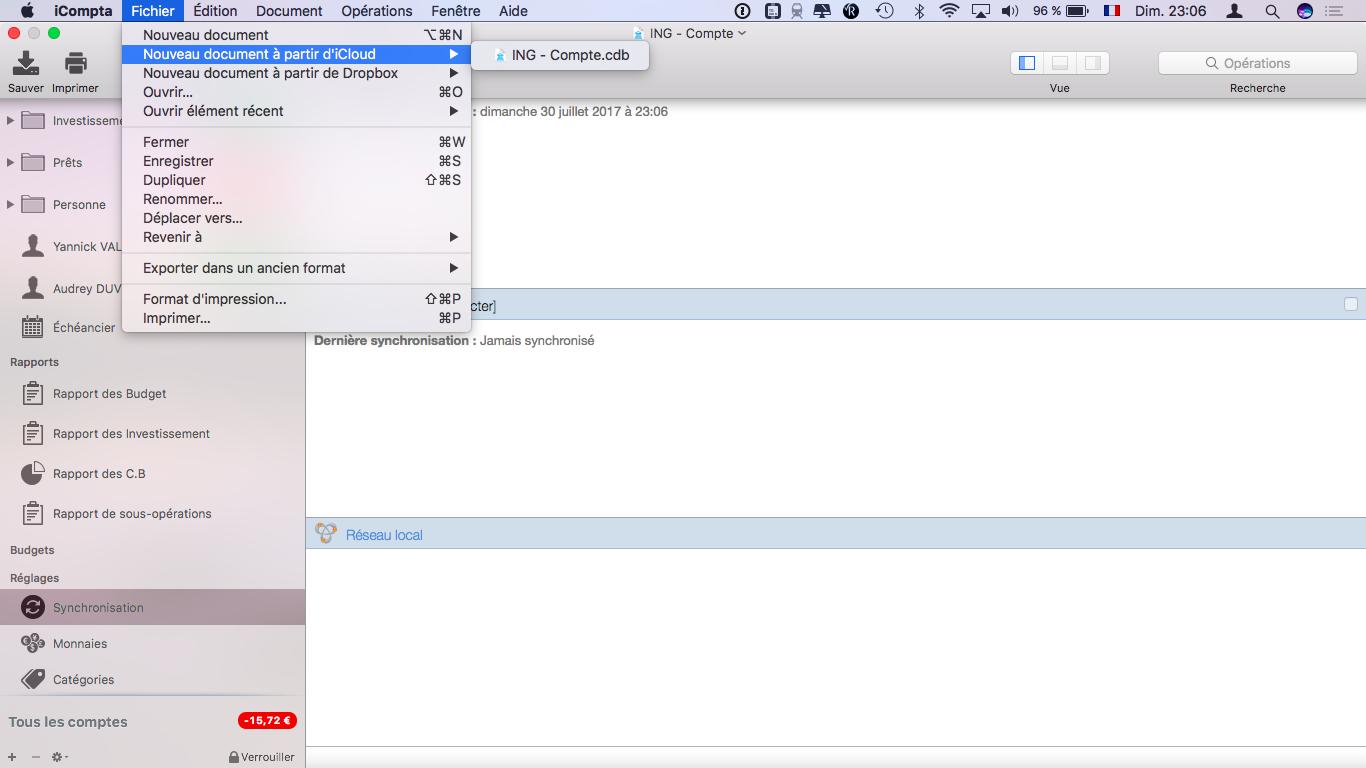Click the Sauver download icon
This screenshot has height=768, width=1366.
pos(26,64)
